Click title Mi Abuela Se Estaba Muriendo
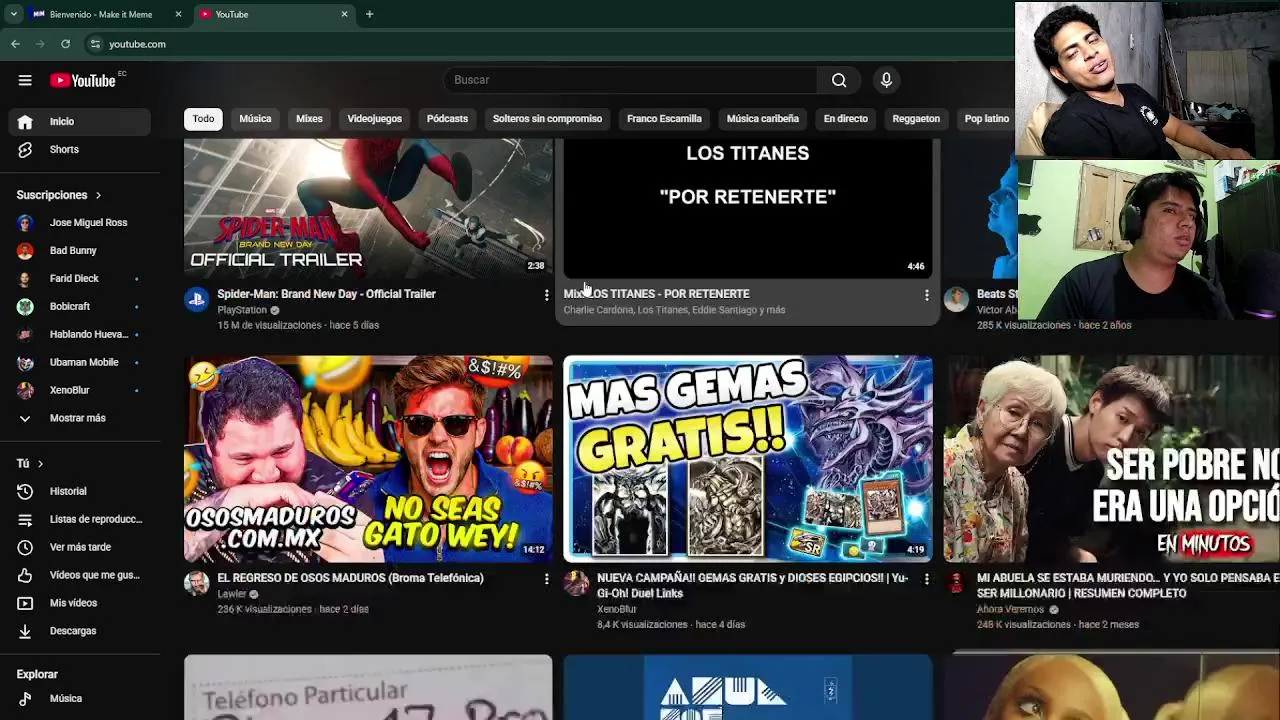The height and width of the screenshot is (720, 1280). coord(1128,585)
